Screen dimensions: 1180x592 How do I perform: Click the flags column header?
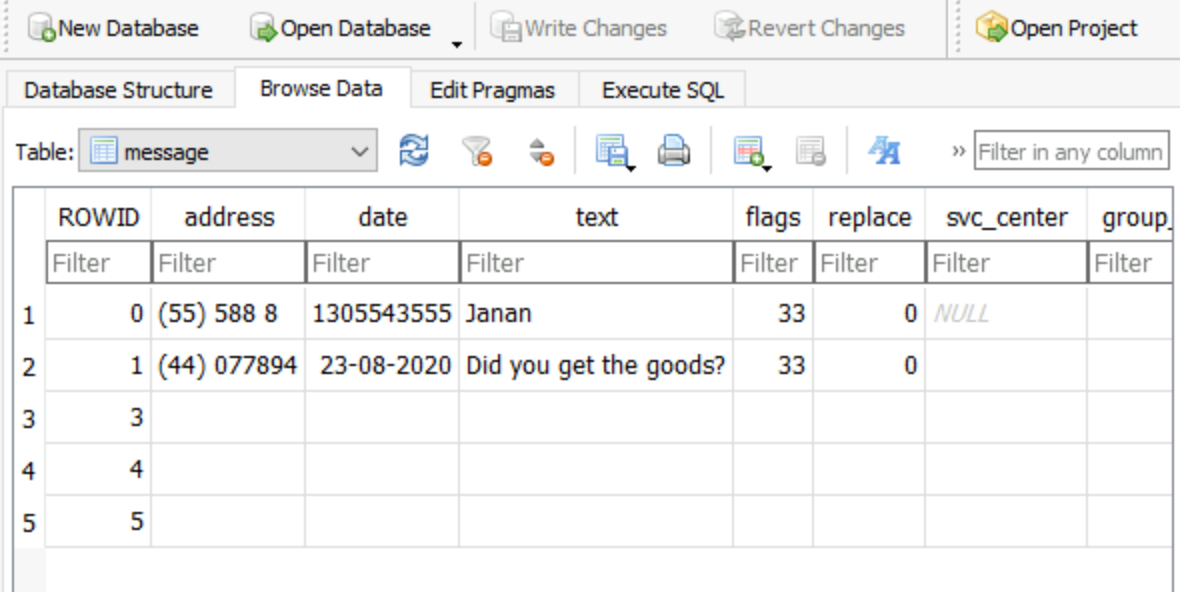(773, 217)
